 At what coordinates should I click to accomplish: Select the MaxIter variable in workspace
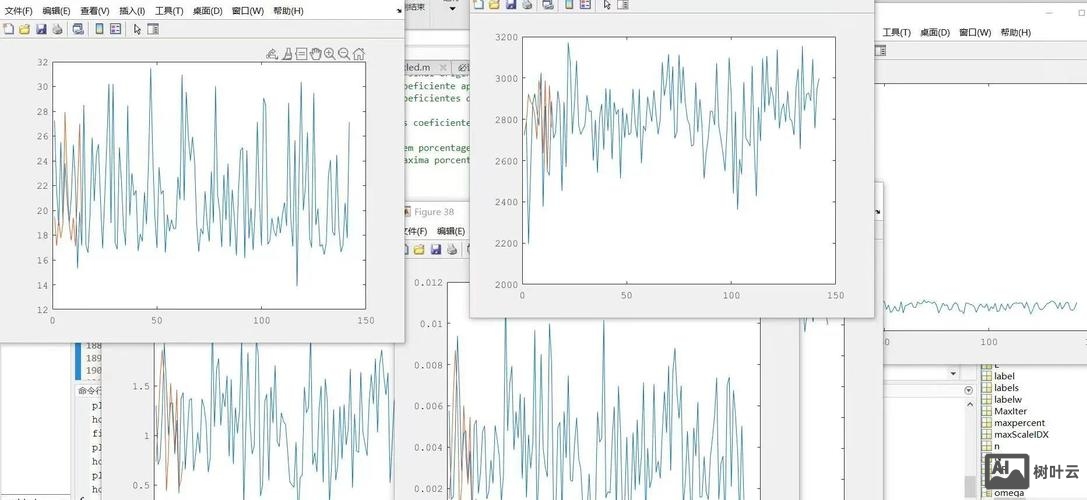coord(1010,411)
